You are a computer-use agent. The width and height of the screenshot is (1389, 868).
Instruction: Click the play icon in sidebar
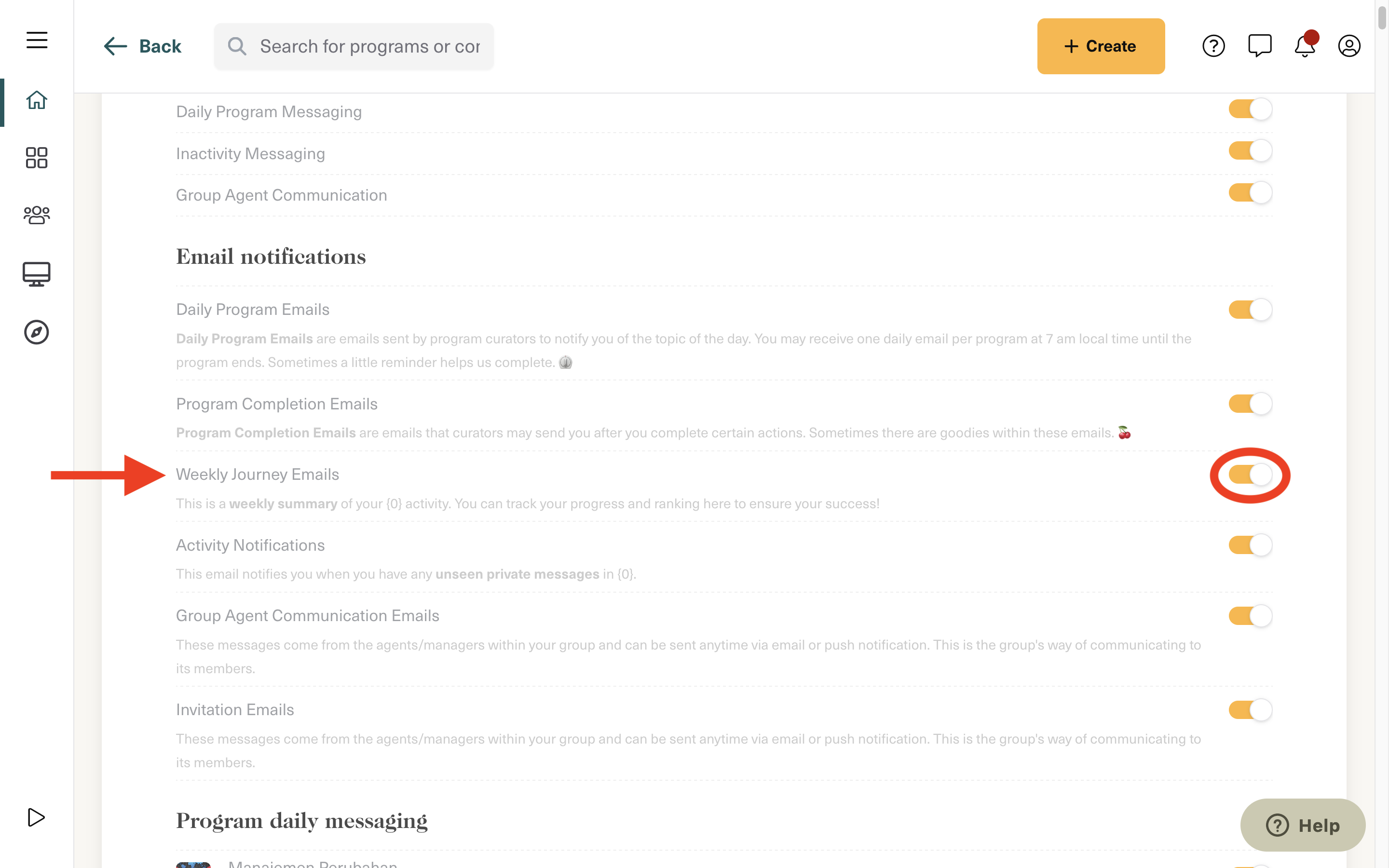click(x=36, y=817)
